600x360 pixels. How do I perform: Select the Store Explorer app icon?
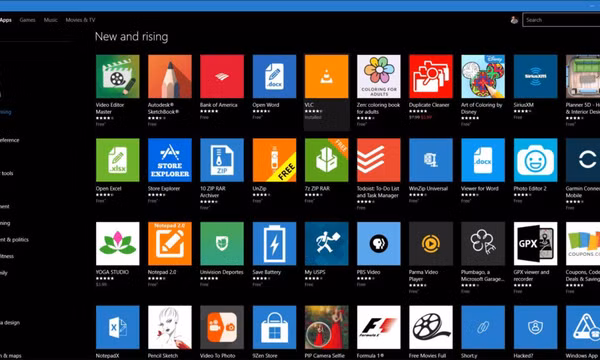(x=170, y=160)
